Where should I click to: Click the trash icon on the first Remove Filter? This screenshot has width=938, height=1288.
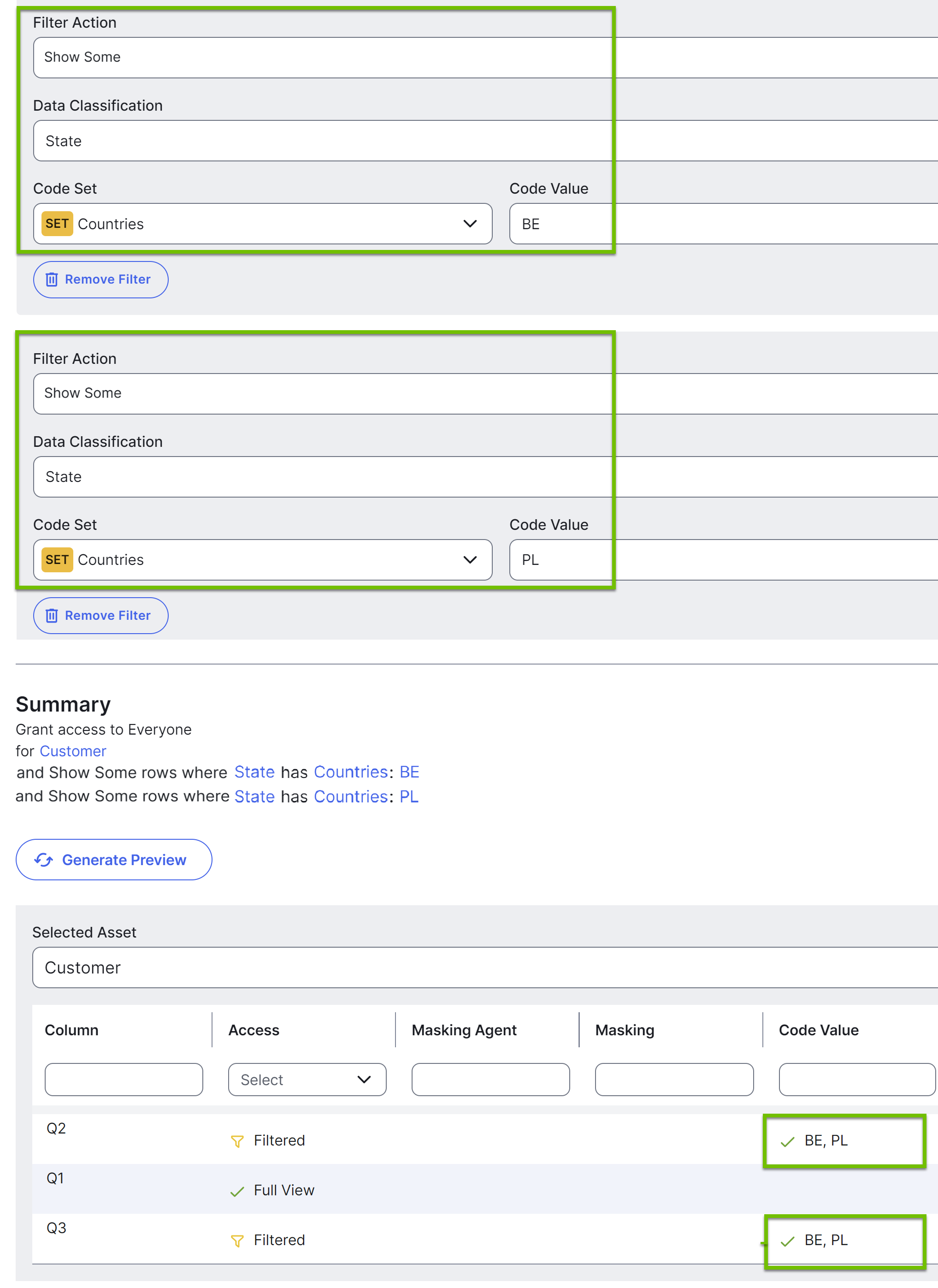coord(52,279)
